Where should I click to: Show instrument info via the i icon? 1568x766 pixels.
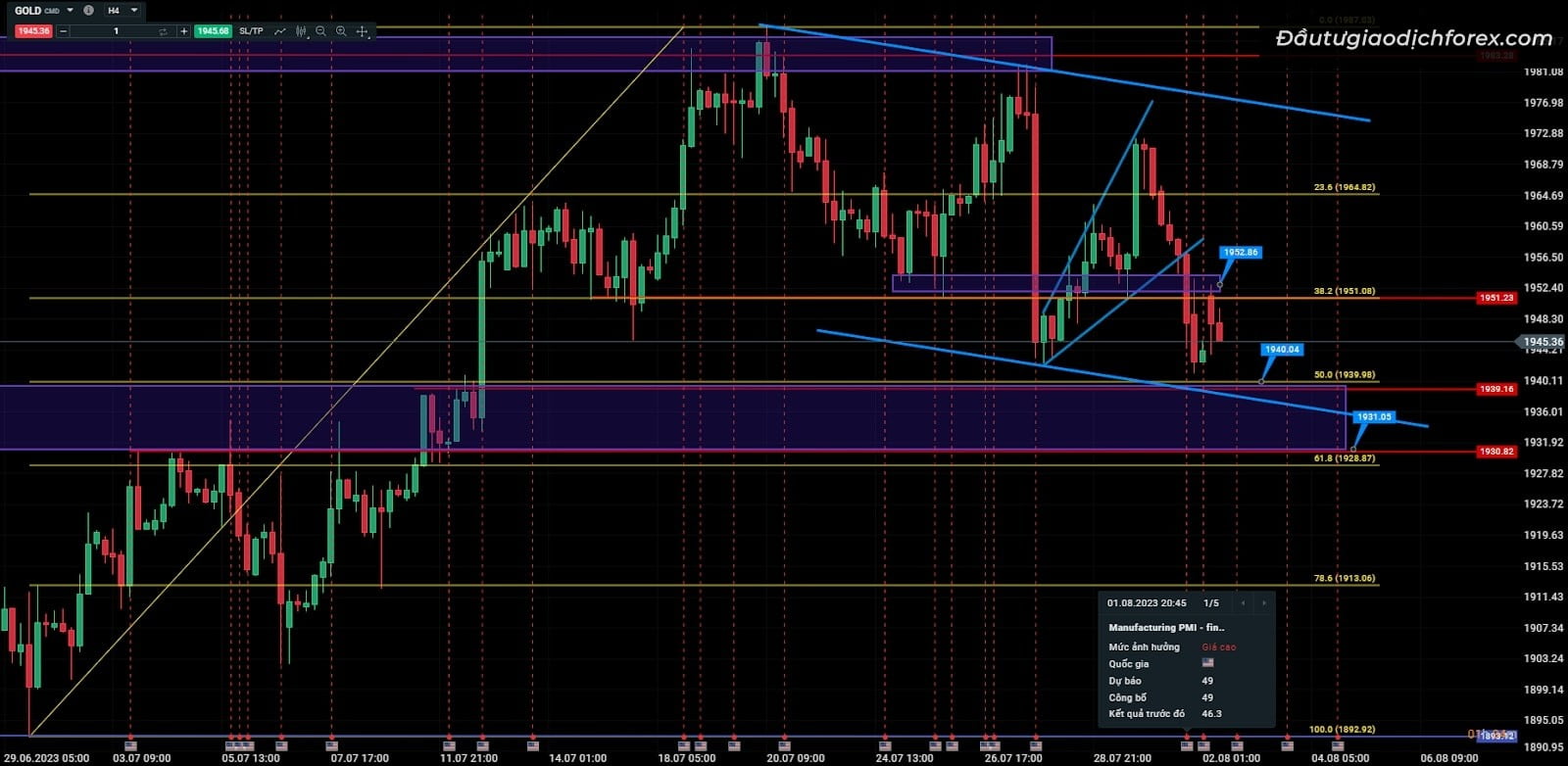(89, 11)
